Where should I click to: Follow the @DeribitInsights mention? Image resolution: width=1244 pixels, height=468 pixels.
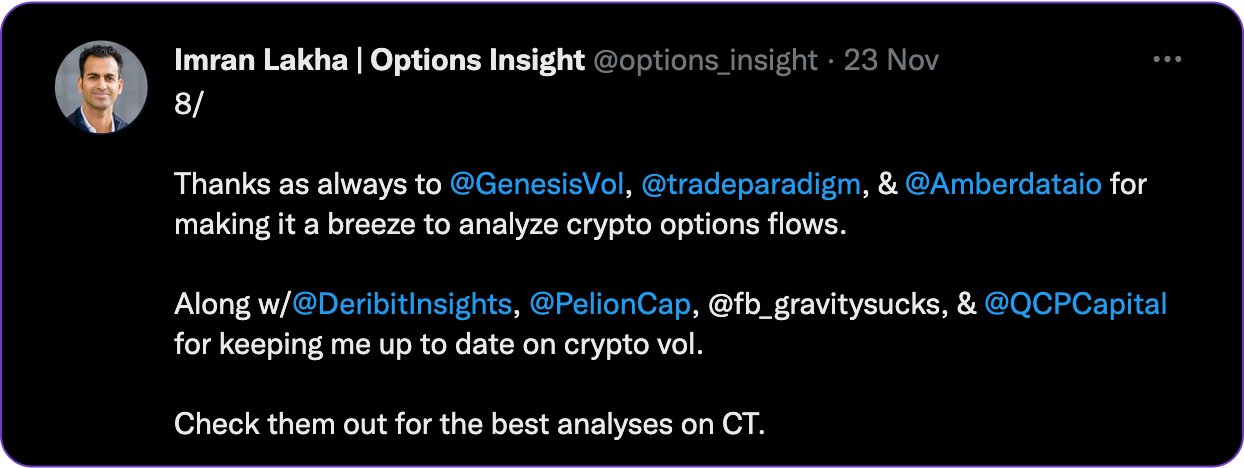coord(402,305)
